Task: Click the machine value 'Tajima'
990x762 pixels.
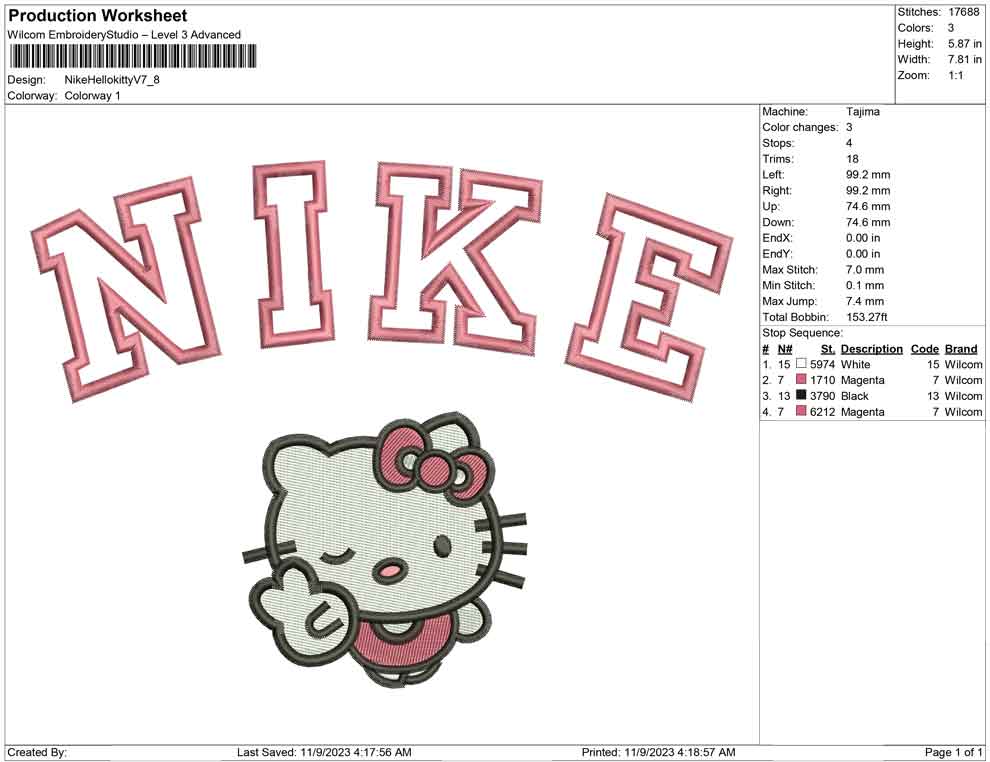Action: point(862,111)
